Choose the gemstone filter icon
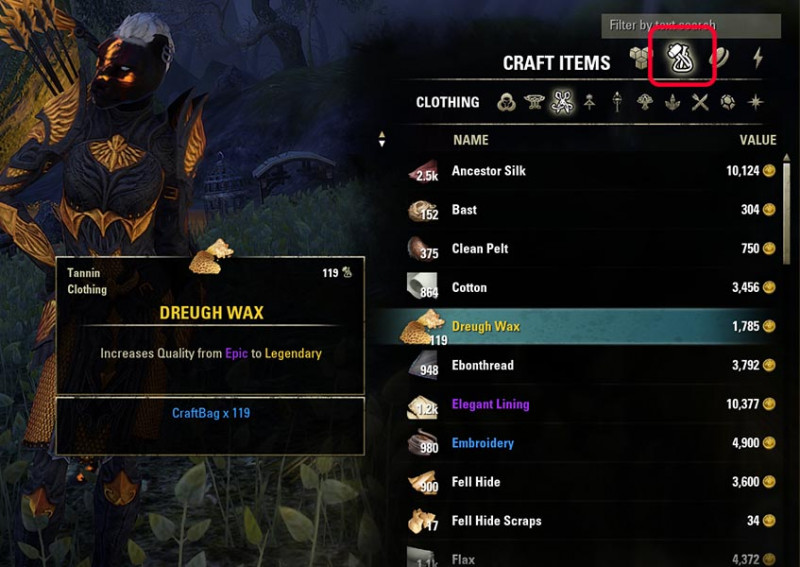 pos(728,102)
